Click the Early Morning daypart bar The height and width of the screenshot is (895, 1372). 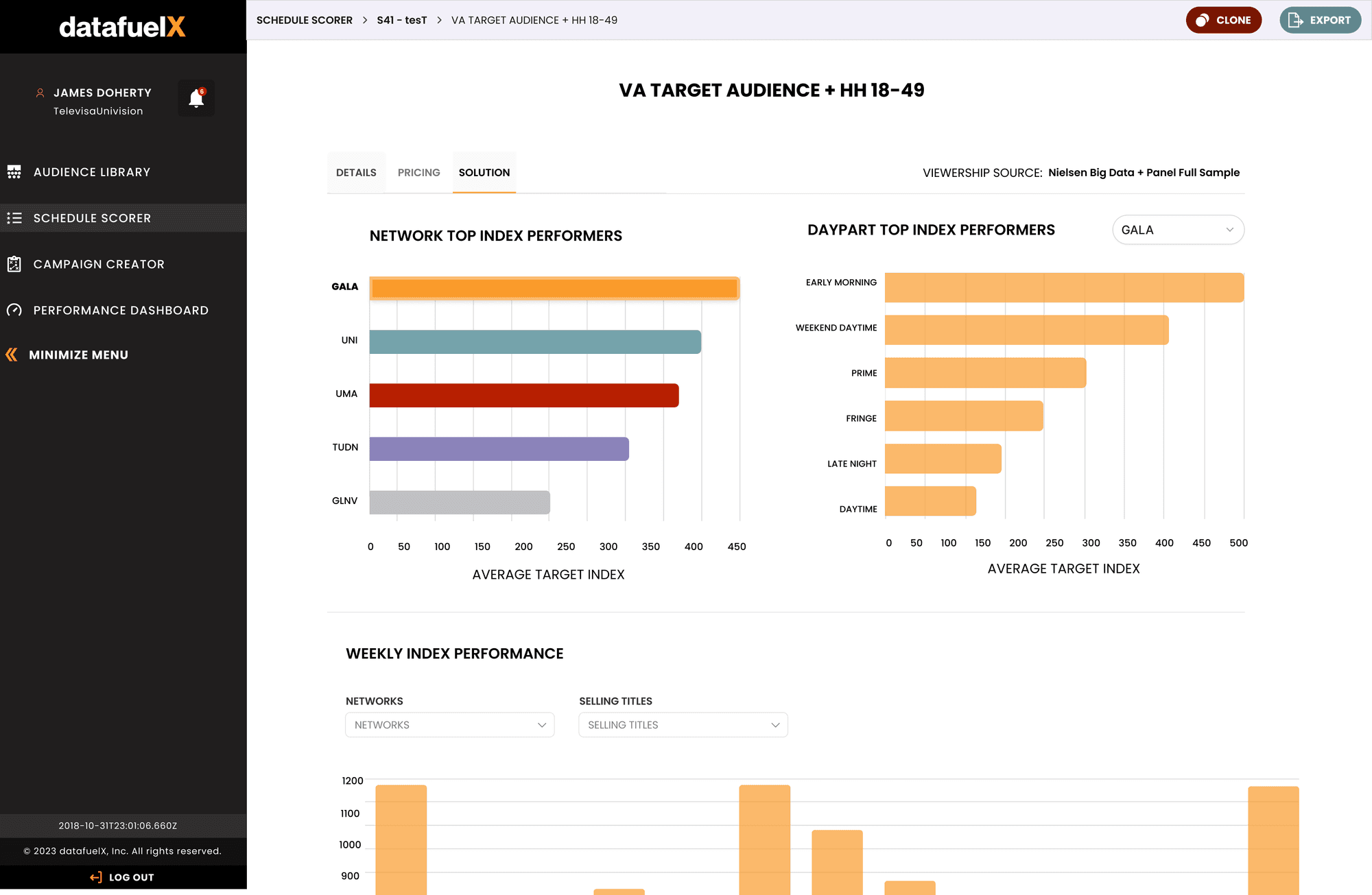pos(1064,287)
